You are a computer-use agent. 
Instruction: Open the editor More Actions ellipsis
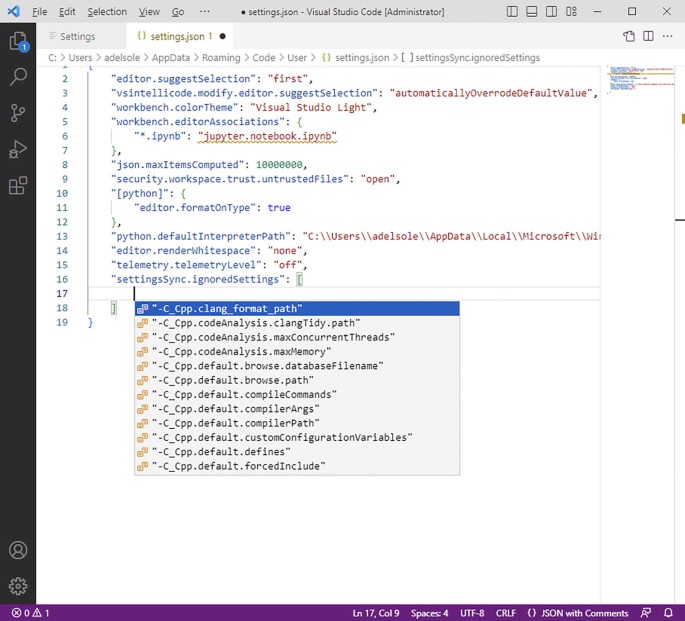click(668, 36)
